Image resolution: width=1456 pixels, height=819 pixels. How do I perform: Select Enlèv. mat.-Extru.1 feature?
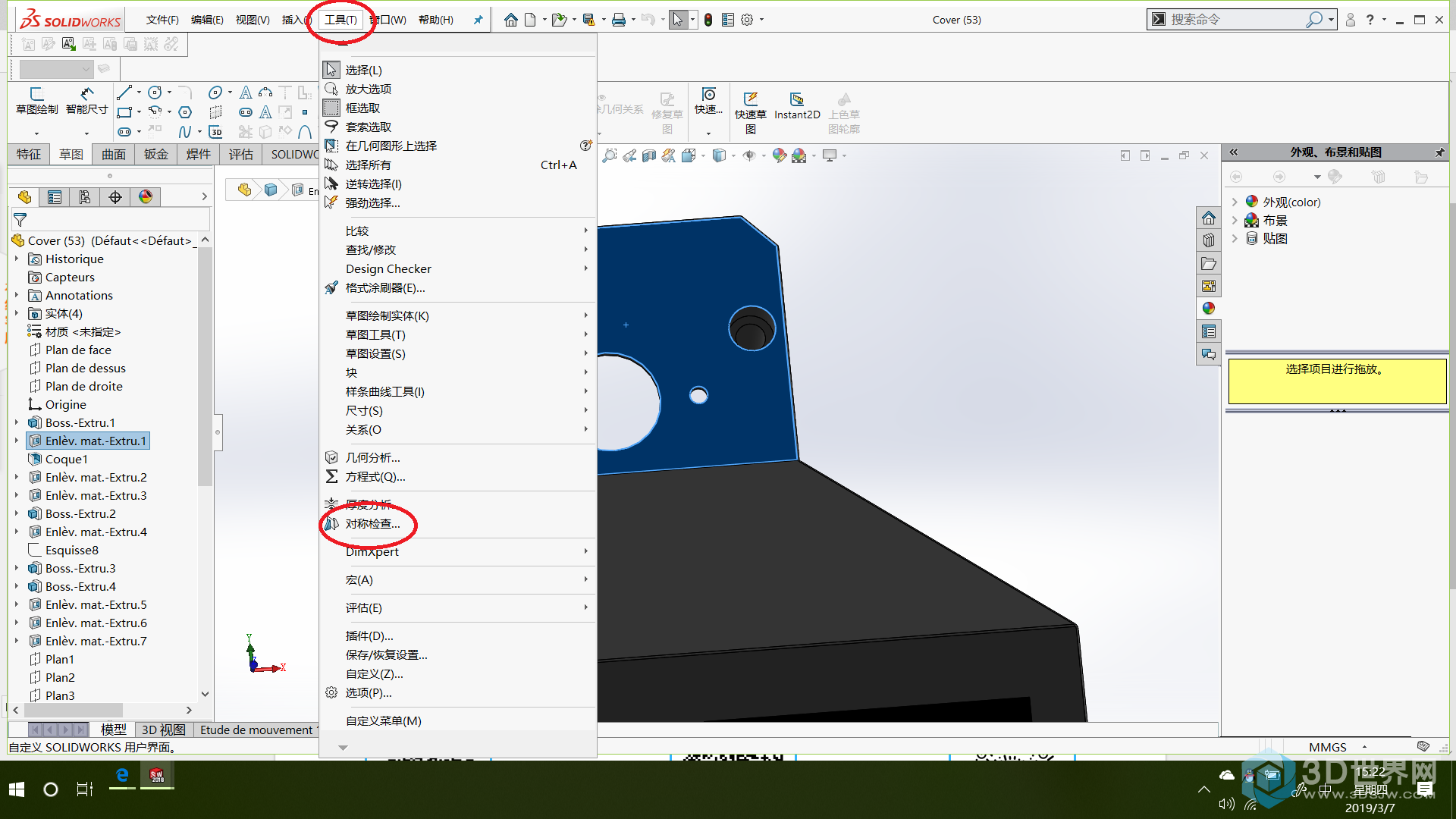pos(88,441)
